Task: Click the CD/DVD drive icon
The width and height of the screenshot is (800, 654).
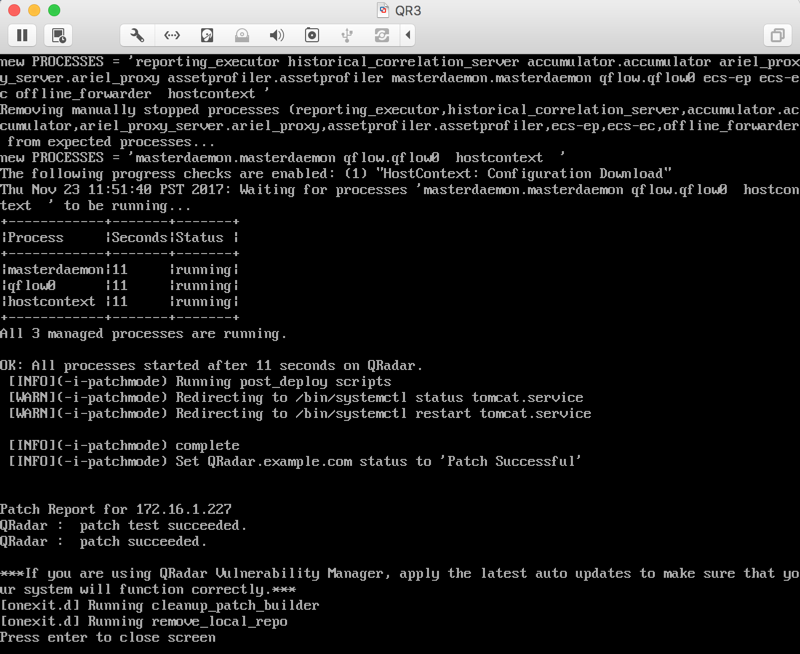Action: click(242, 35)
